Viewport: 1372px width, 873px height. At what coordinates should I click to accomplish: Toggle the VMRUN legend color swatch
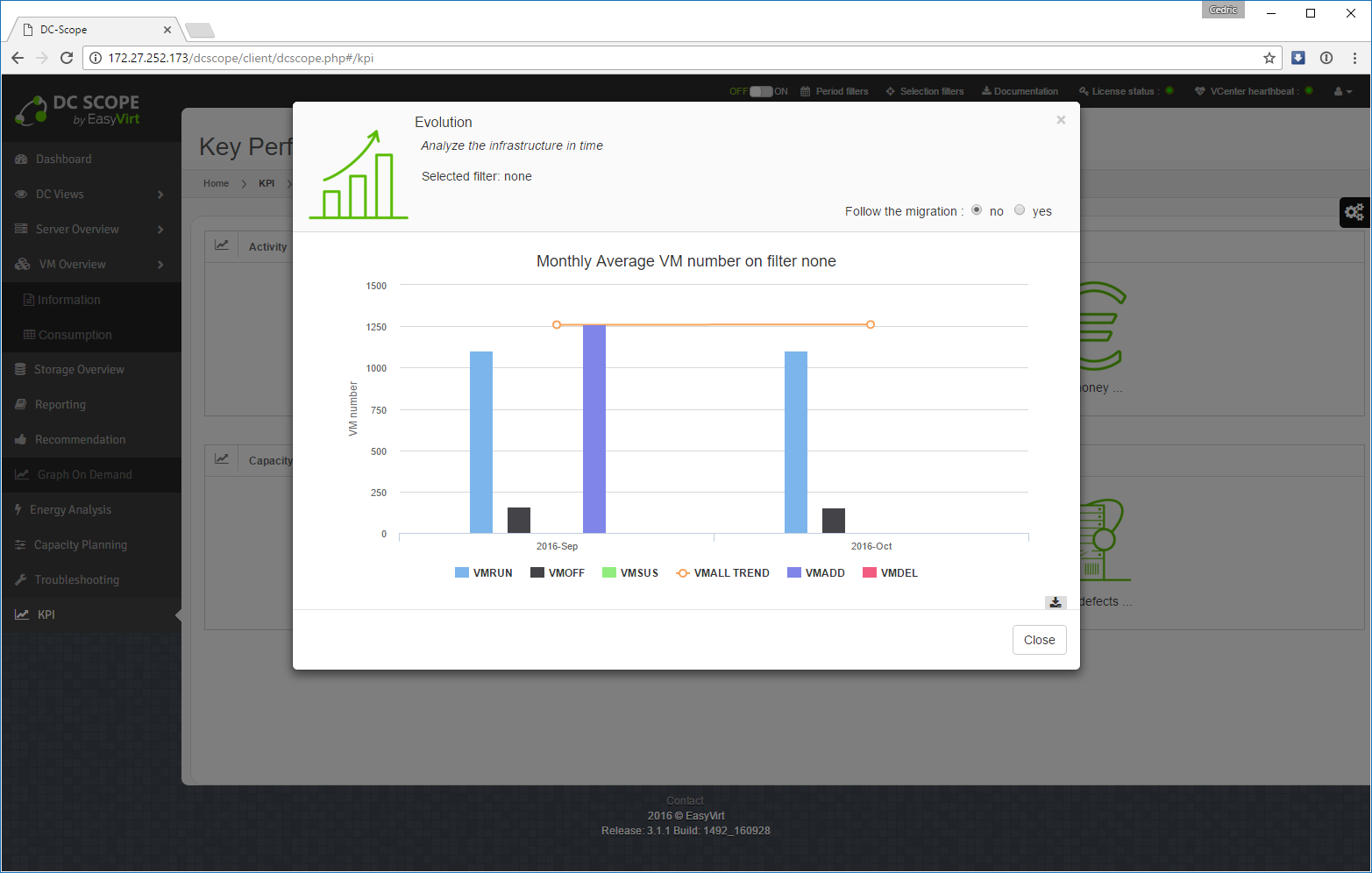(462, 573)
